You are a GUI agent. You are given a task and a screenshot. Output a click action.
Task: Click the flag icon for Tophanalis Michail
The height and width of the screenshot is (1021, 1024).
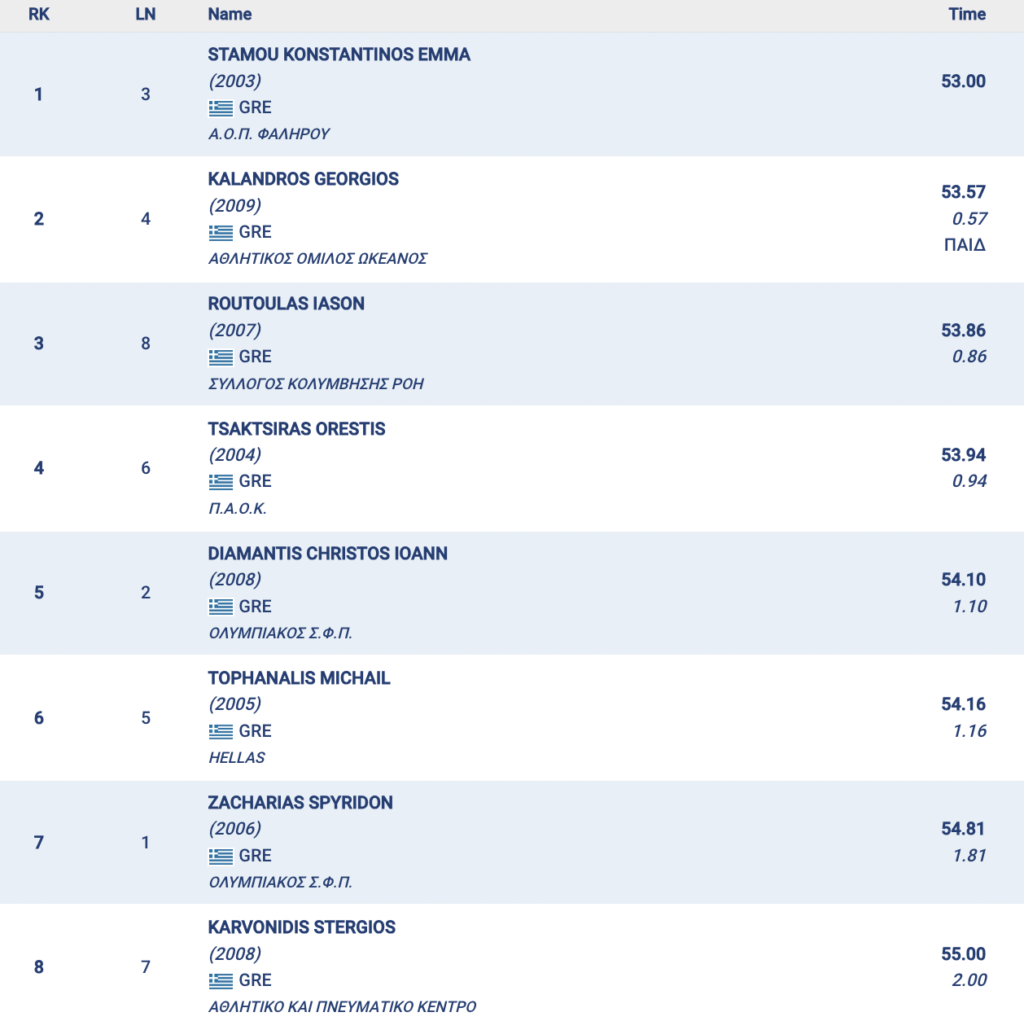[220, 731]
